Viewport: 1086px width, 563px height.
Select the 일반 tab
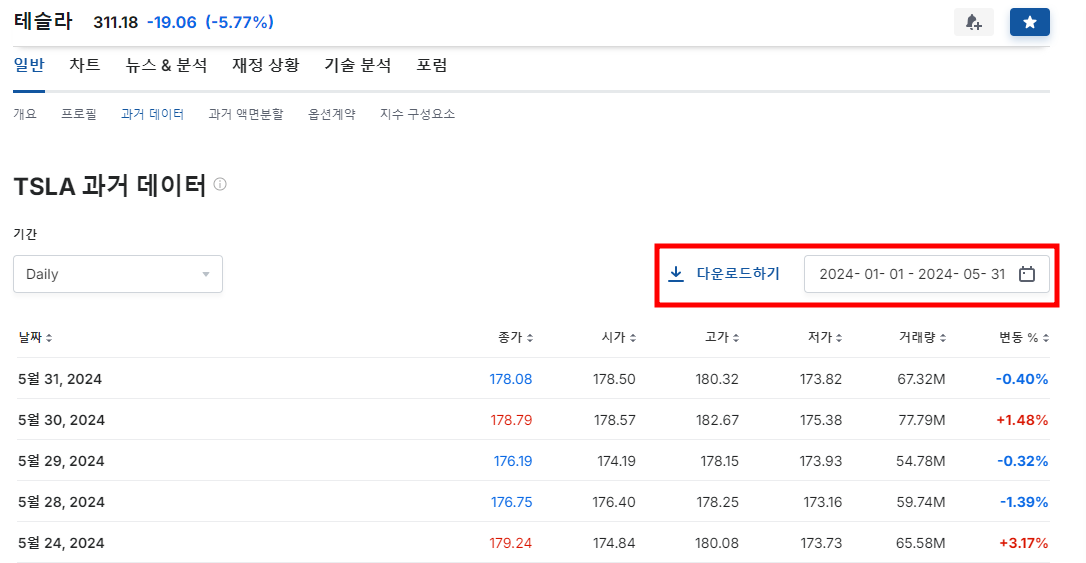click(29, 65)
